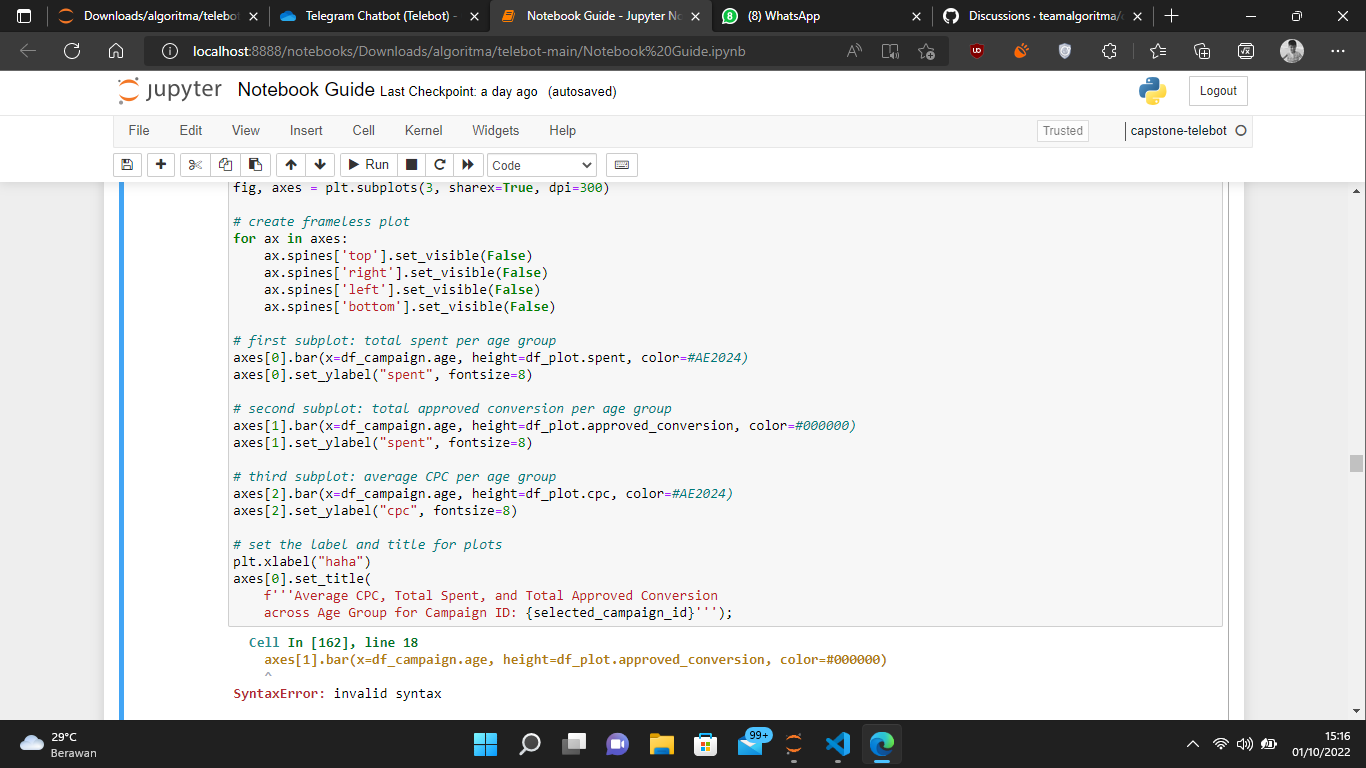
Task: Move the selected cell up
Action: pos(289,164)
